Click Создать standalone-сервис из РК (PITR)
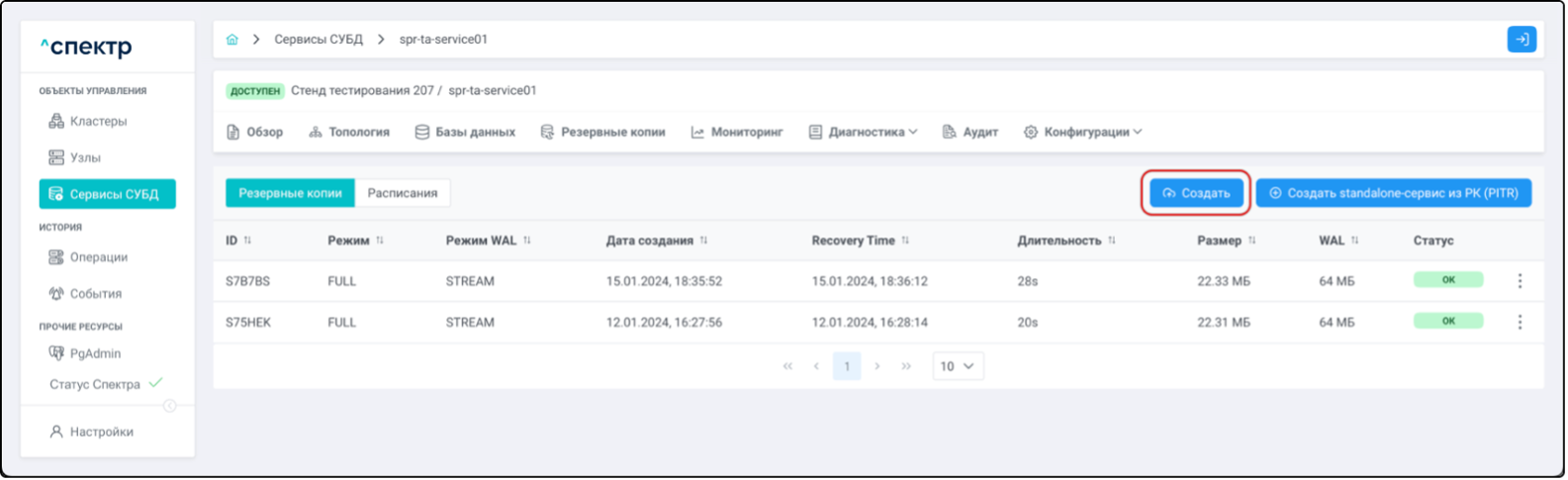 coord(1393,193)
